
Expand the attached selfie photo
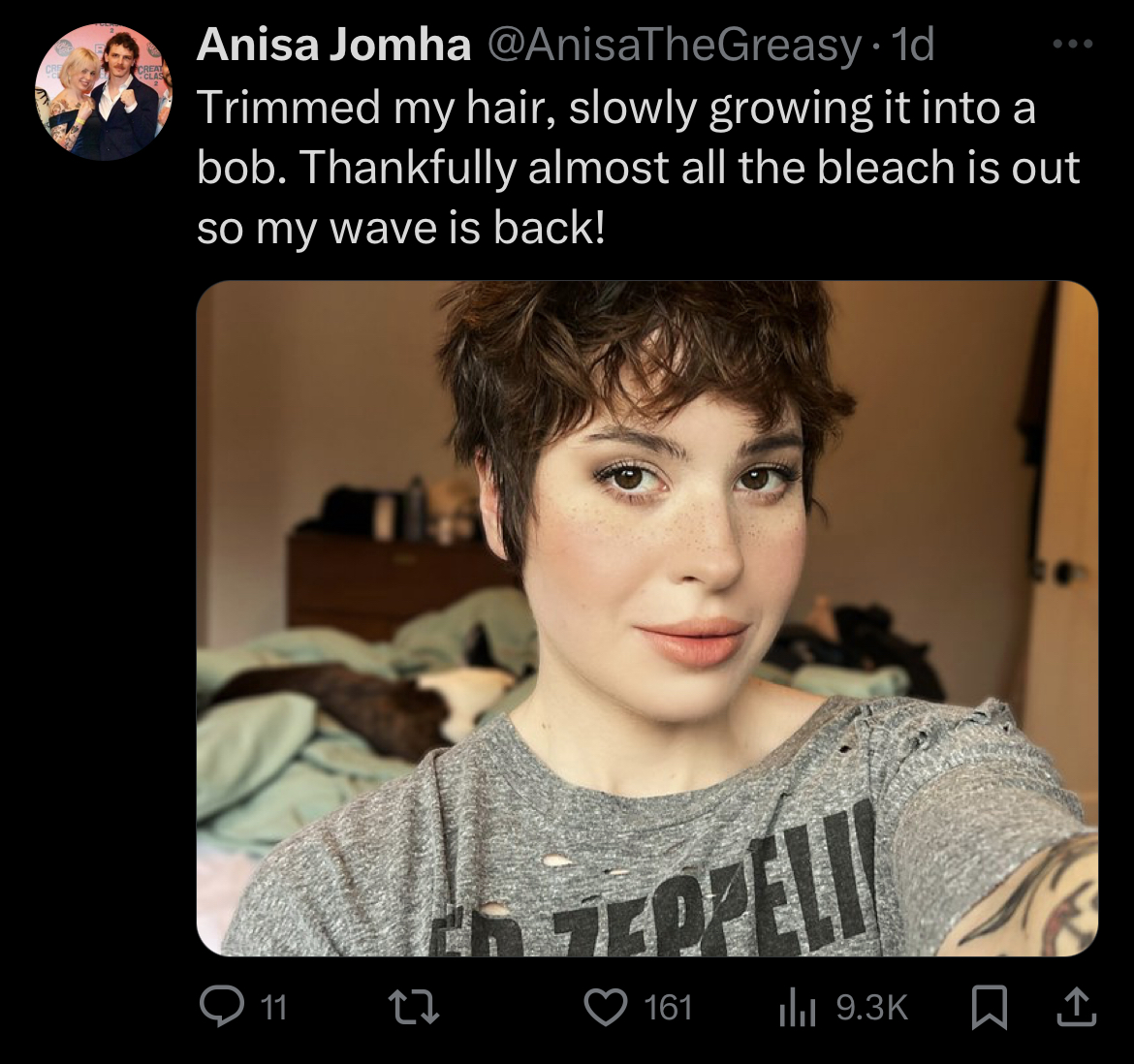pyautogui.click(x=647, y=618)
